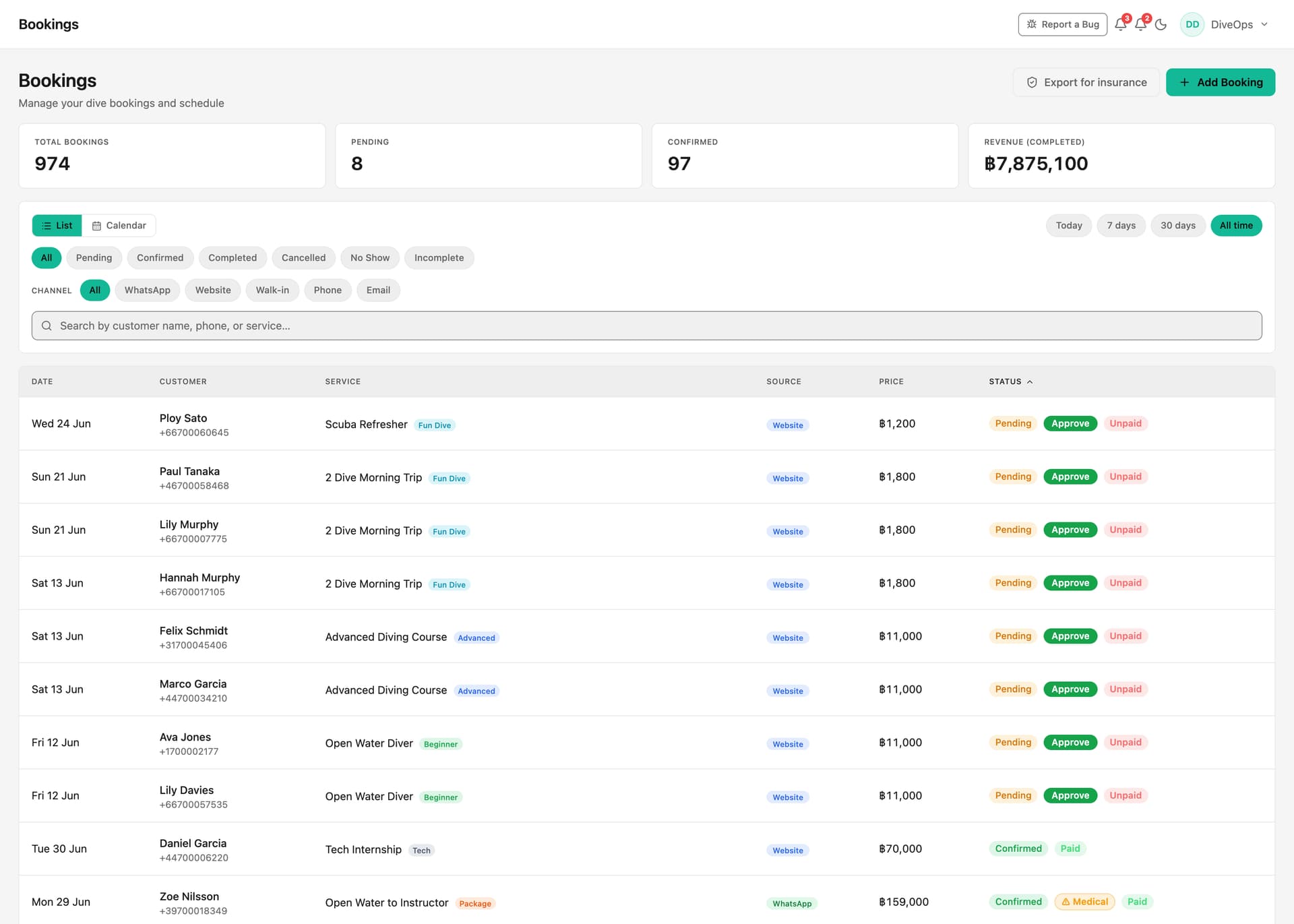Image resolution: width=1294 pixels, height=924 pixels.
Task: Click the search magnifier icon
Action: (47, 326)
